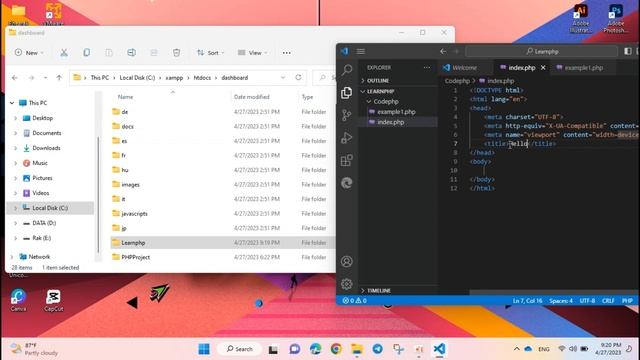Click the Cut icon in File Explorer
Screen dimensions: 640x360
64,53
